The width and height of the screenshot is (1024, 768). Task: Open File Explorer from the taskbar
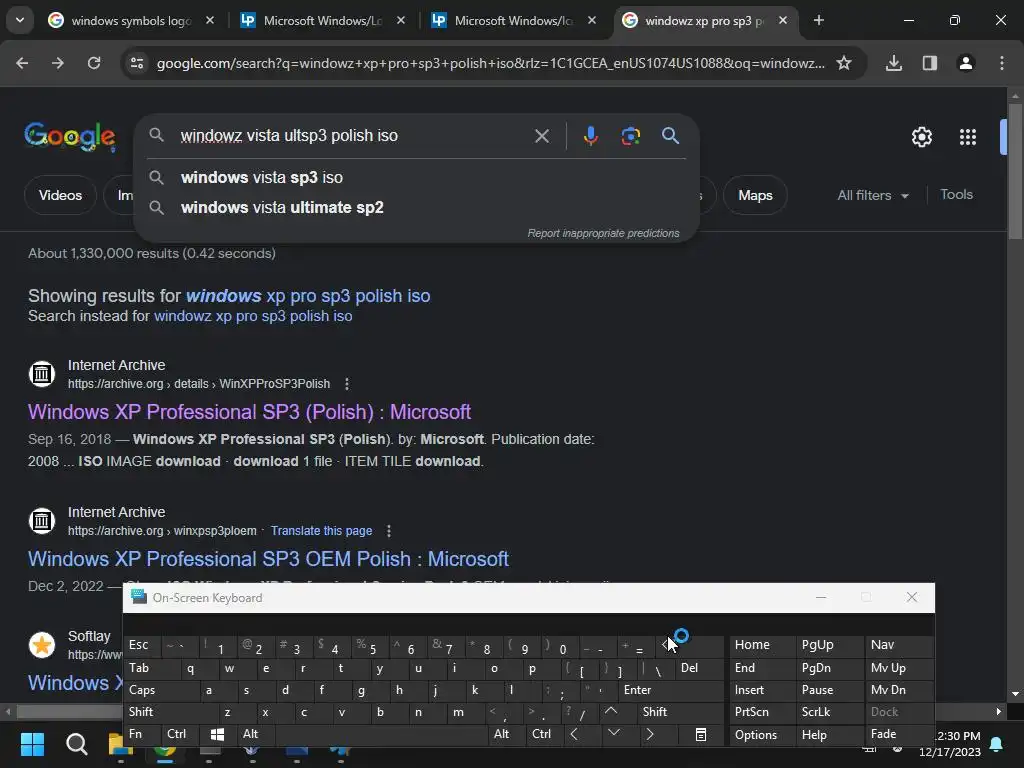coord(120,743)
